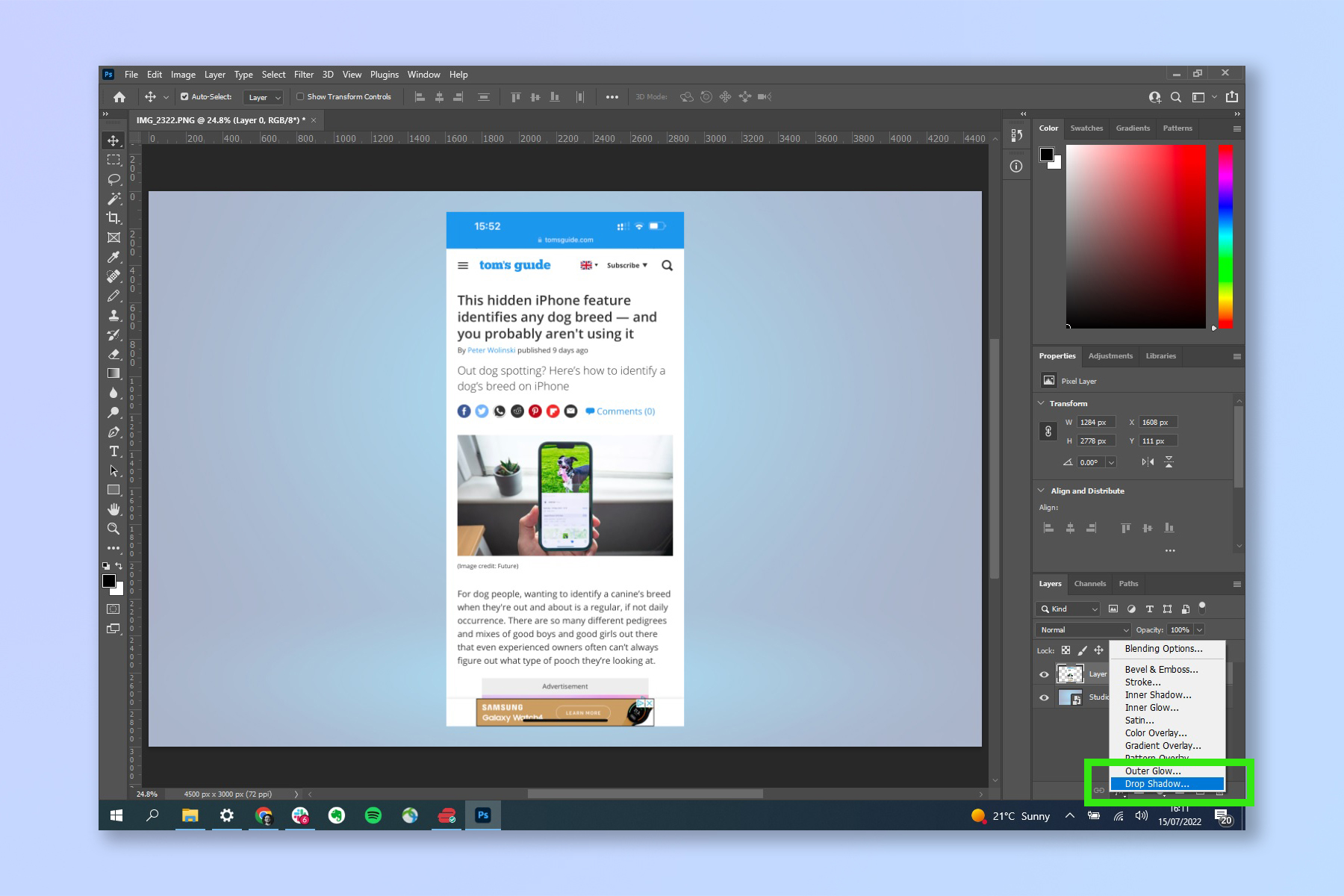Image resolution: width=1344 pixels, height=896 pixels.
Task: Choose Outer Glow from the effects menu
Action: pyautogui.click(x=1167, y=771)
